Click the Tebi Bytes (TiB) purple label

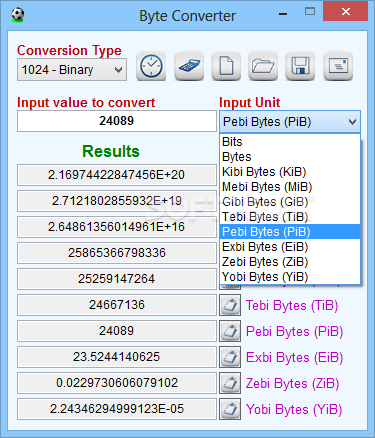tap(292, 305)
